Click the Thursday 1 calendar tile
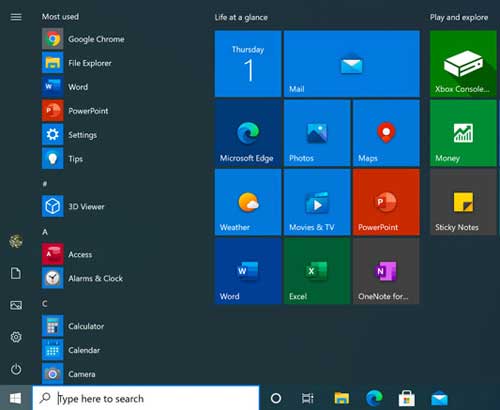Image resolution: width=500 pixels, height=410 pixels. (248, 64)
